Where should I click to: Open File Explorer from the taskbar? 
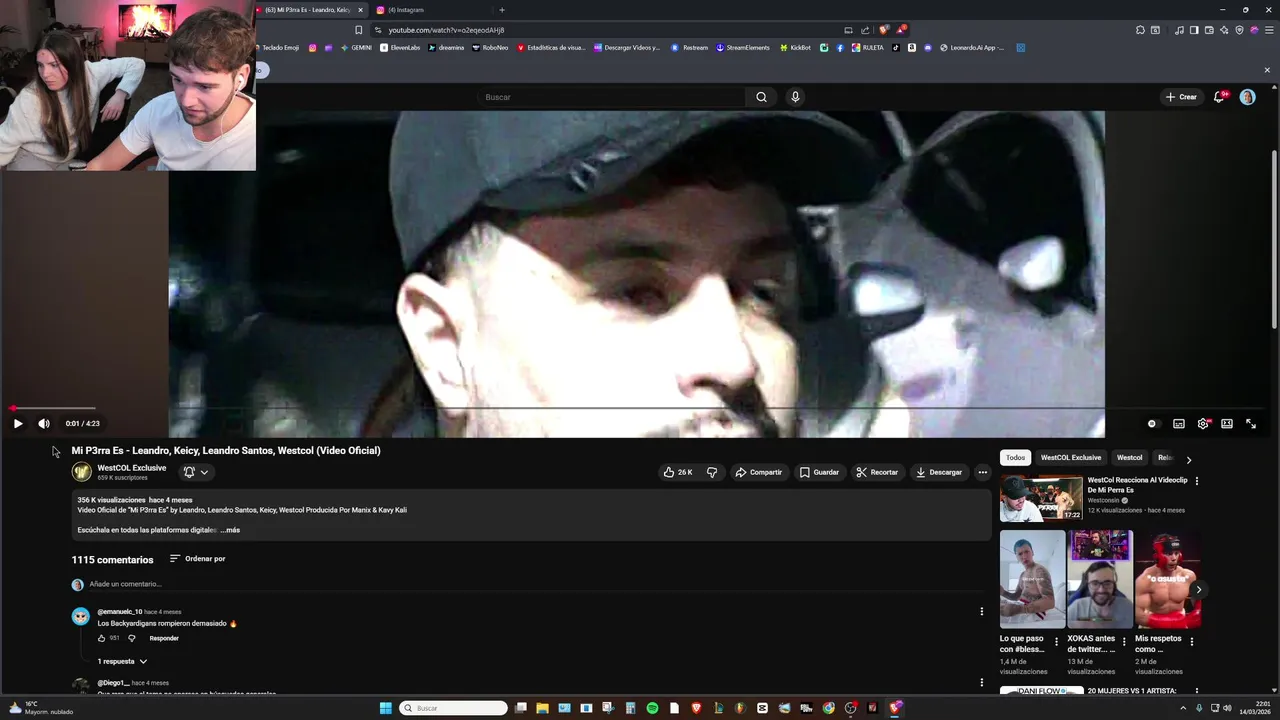(x=543, y=708)
